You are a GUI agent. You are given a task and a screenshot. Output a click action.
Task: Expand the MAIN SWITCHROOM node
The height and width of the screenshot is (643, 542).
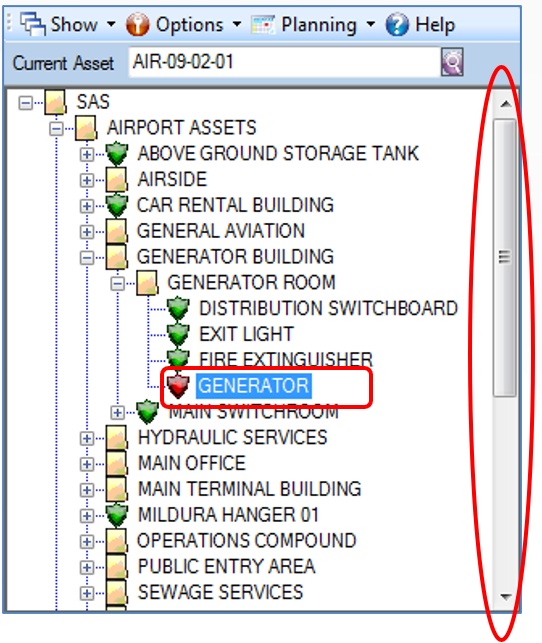click(x=117, y=413)
